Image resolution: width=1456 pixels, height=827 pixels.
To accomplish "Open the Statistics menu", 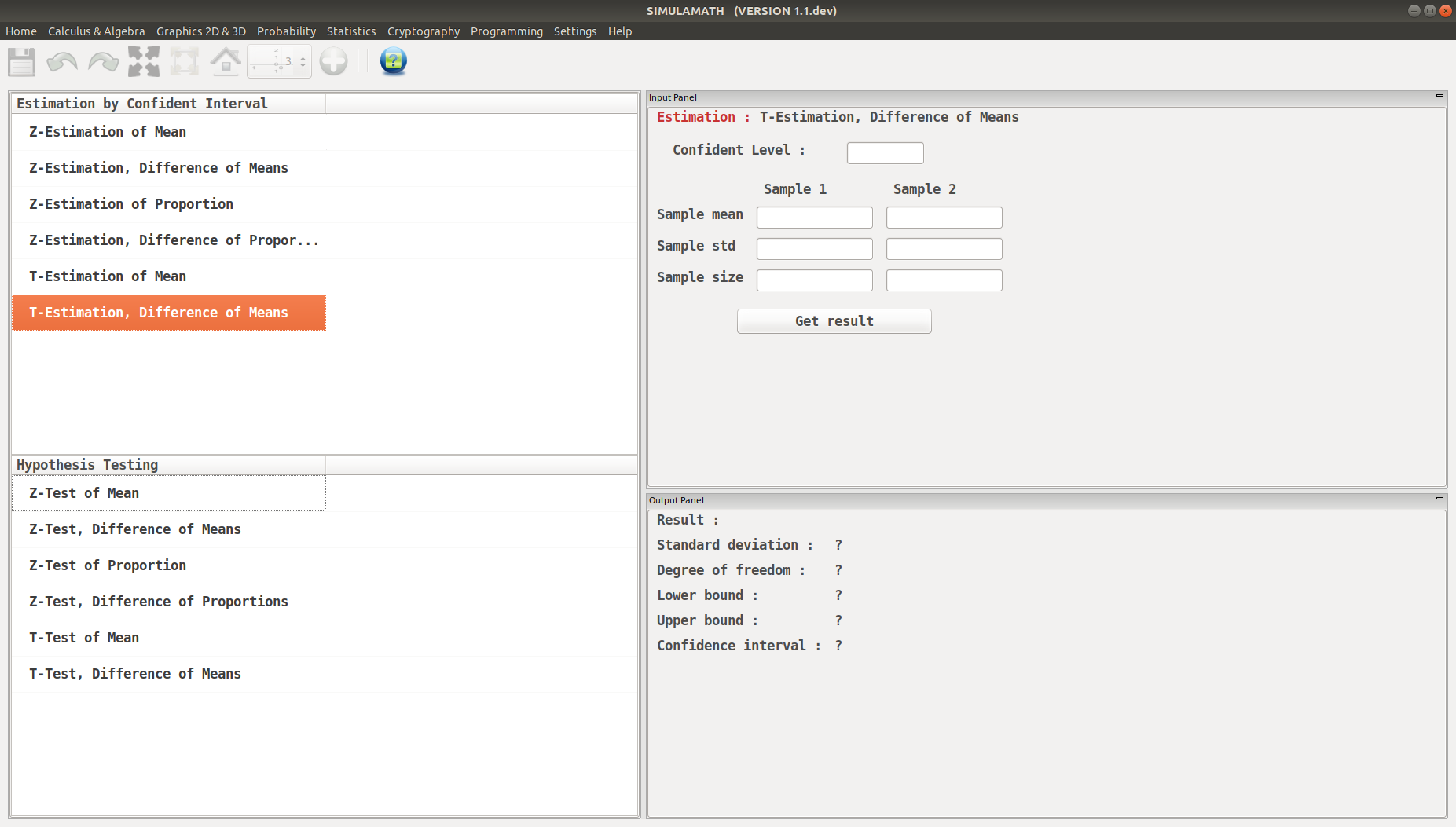I will pos(351,31).
